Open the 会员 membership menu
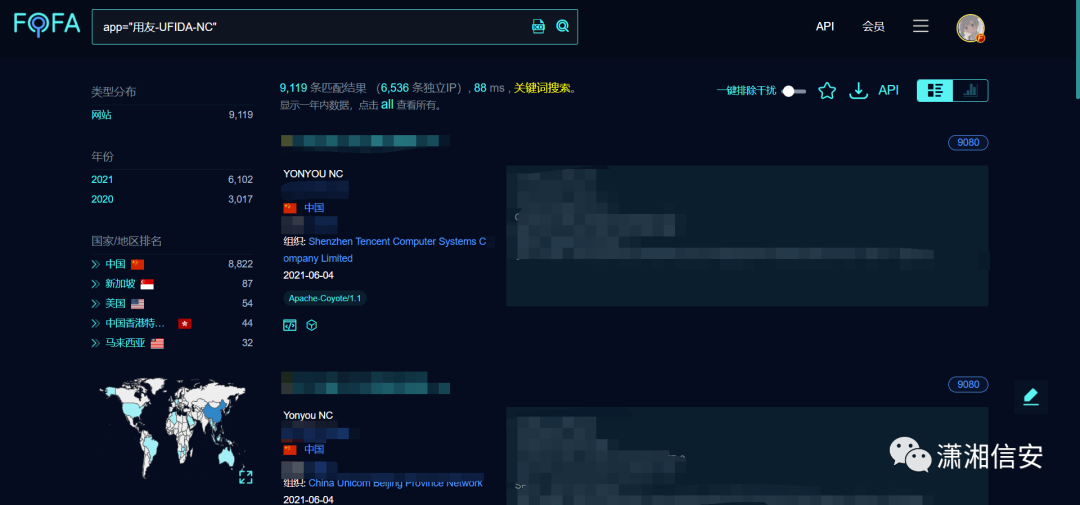This screenshot has width=1080, height=505. [873, 26]
